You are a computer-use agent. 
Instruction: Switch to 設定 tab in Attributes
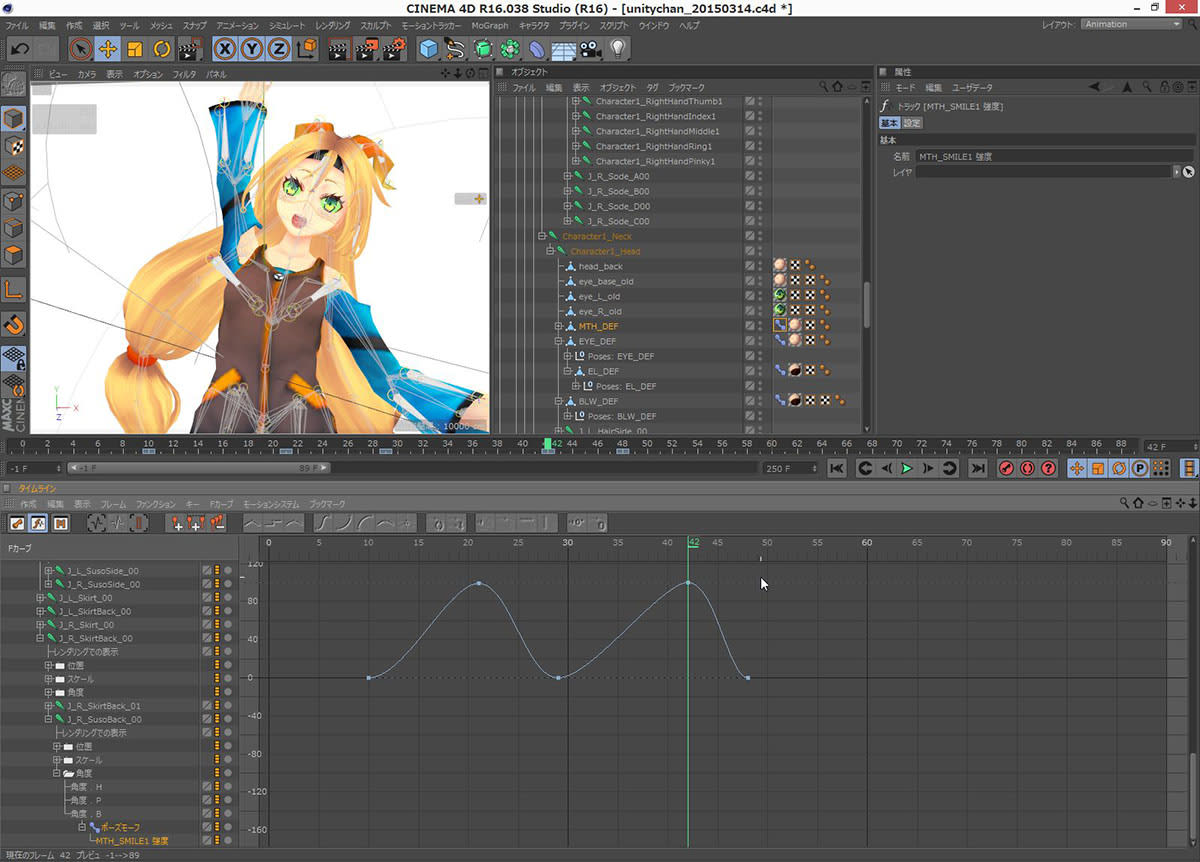pyautogui.click(x=911, y=123)
